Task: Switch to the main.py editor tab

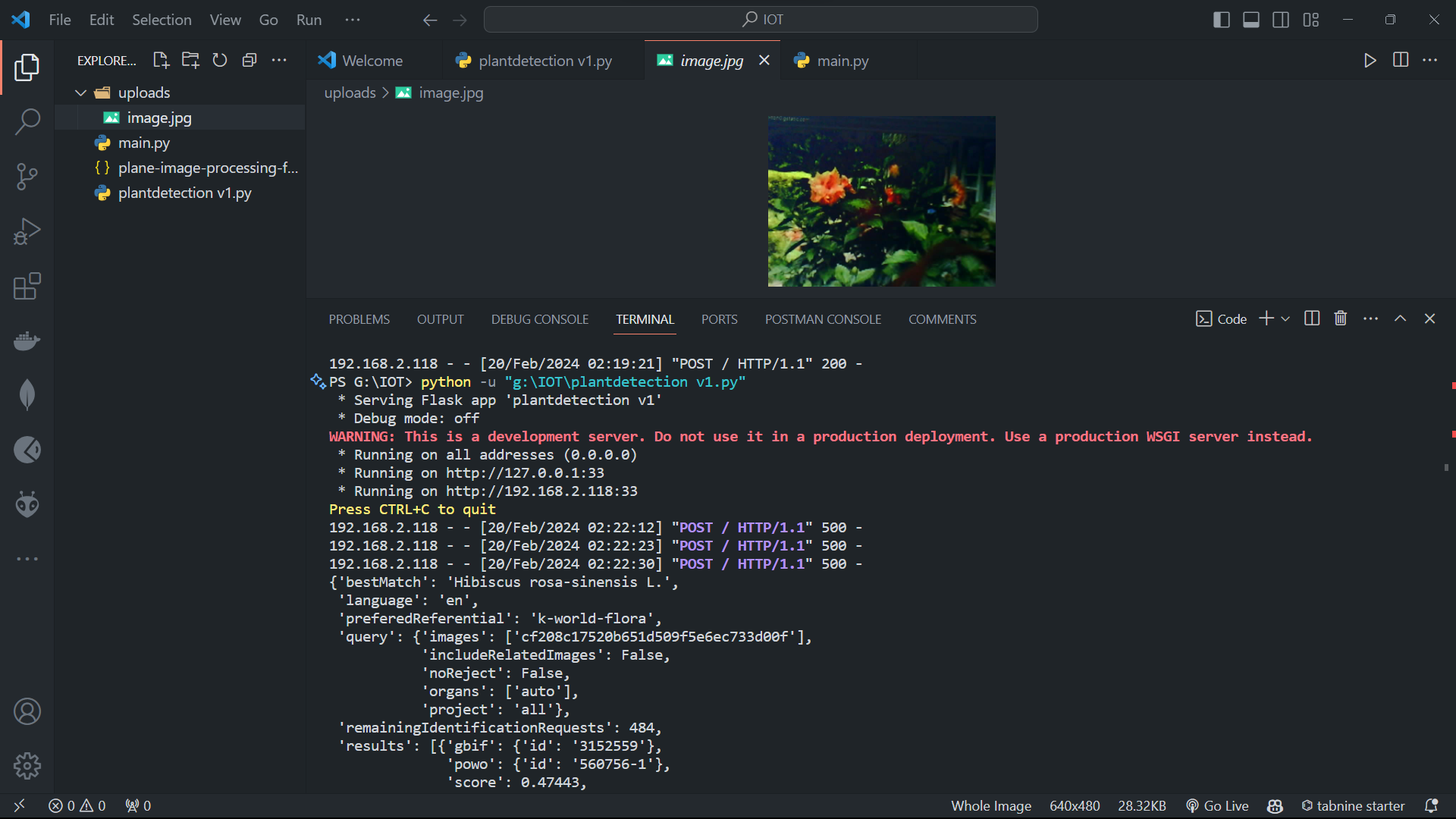Action: [x=843, y=61]
